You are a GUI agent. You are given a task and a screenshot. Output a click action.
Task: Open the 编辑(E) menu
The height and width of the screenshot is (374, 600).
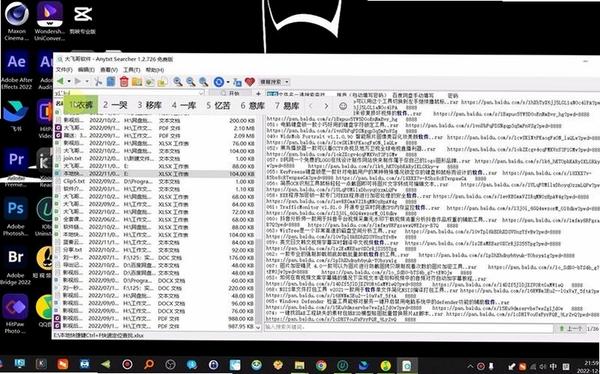(x=86, y=70)
